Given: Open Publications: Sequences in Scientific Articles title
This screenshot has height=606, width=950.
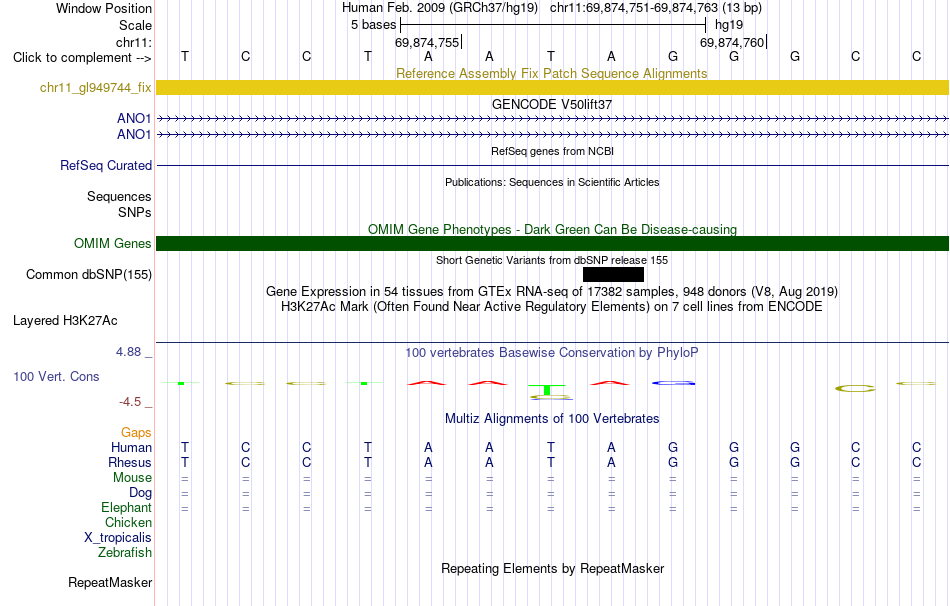Looking at the screenshot, I should tap(552, 182).
